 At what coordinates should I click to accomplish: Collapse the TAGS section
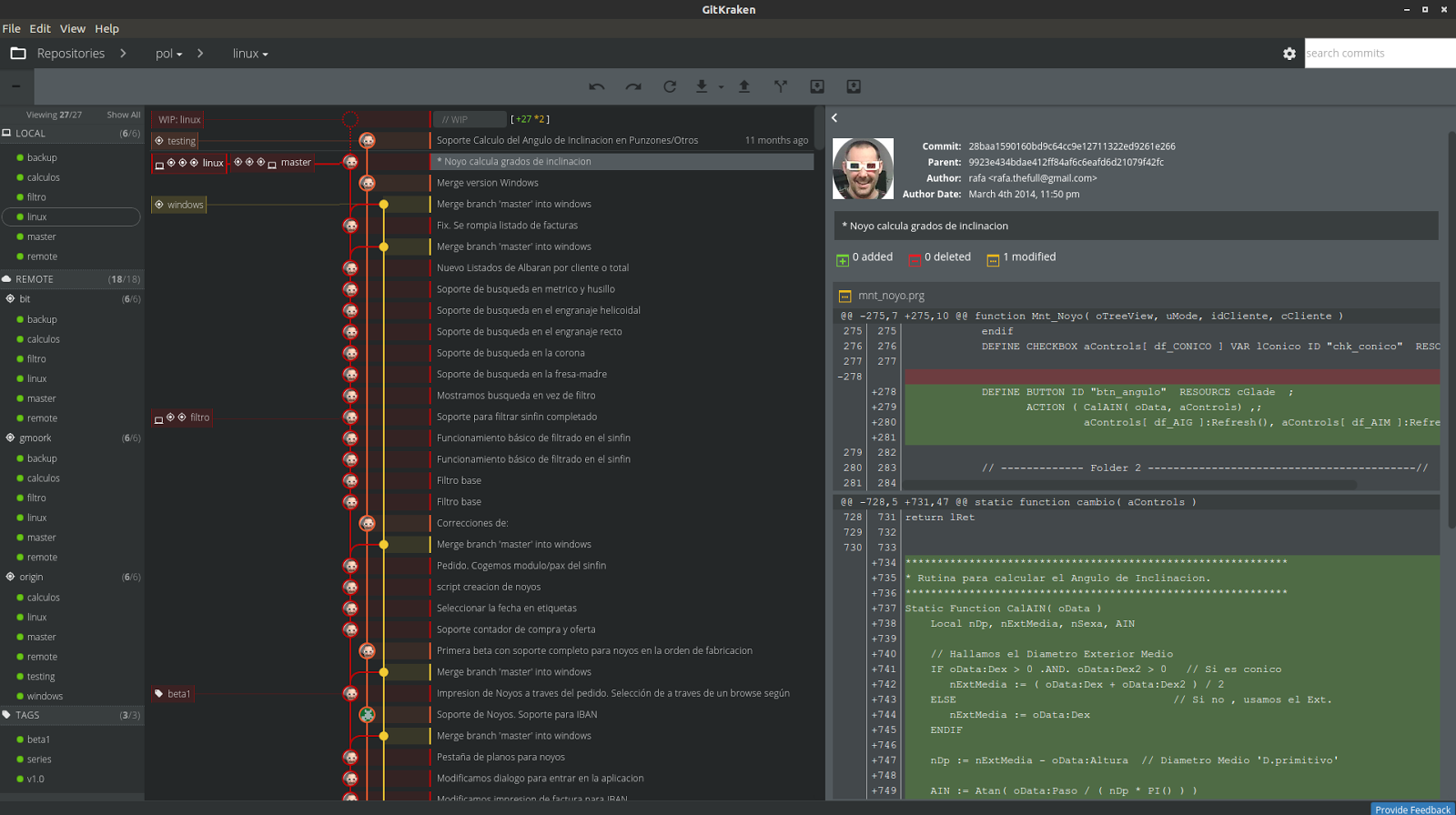click(x=72, y=715)
